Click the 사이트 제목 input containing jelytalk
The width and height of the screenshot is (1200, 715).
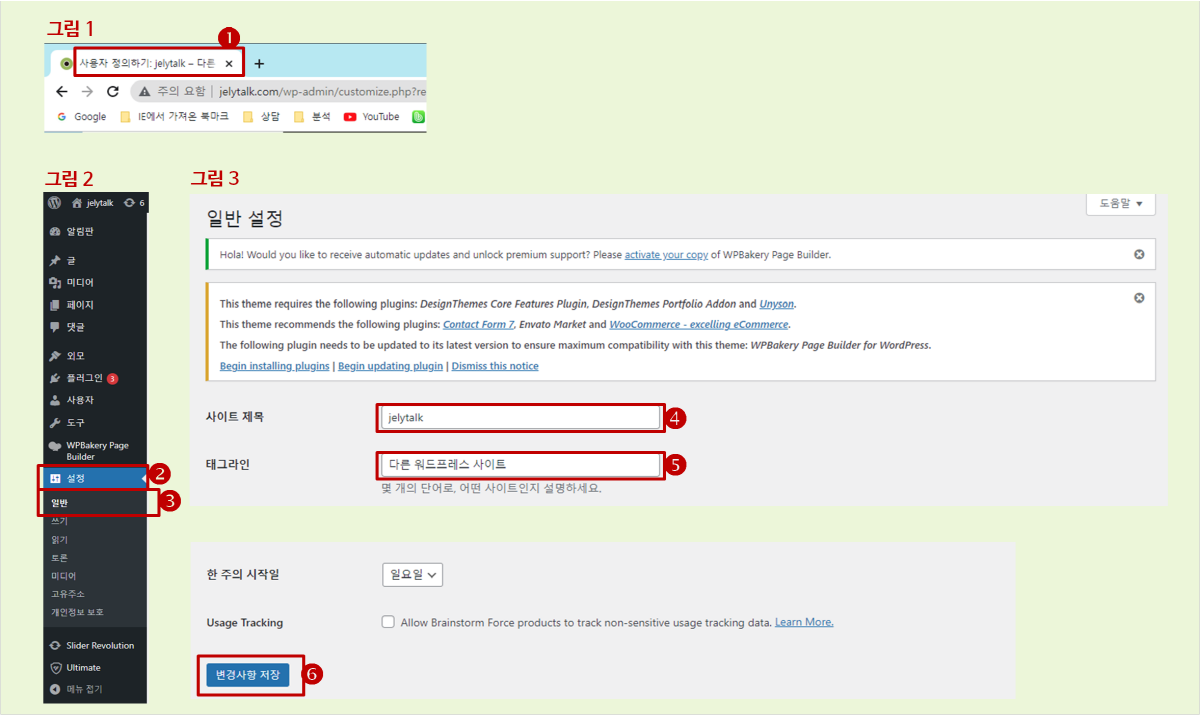tap(518, 418)
